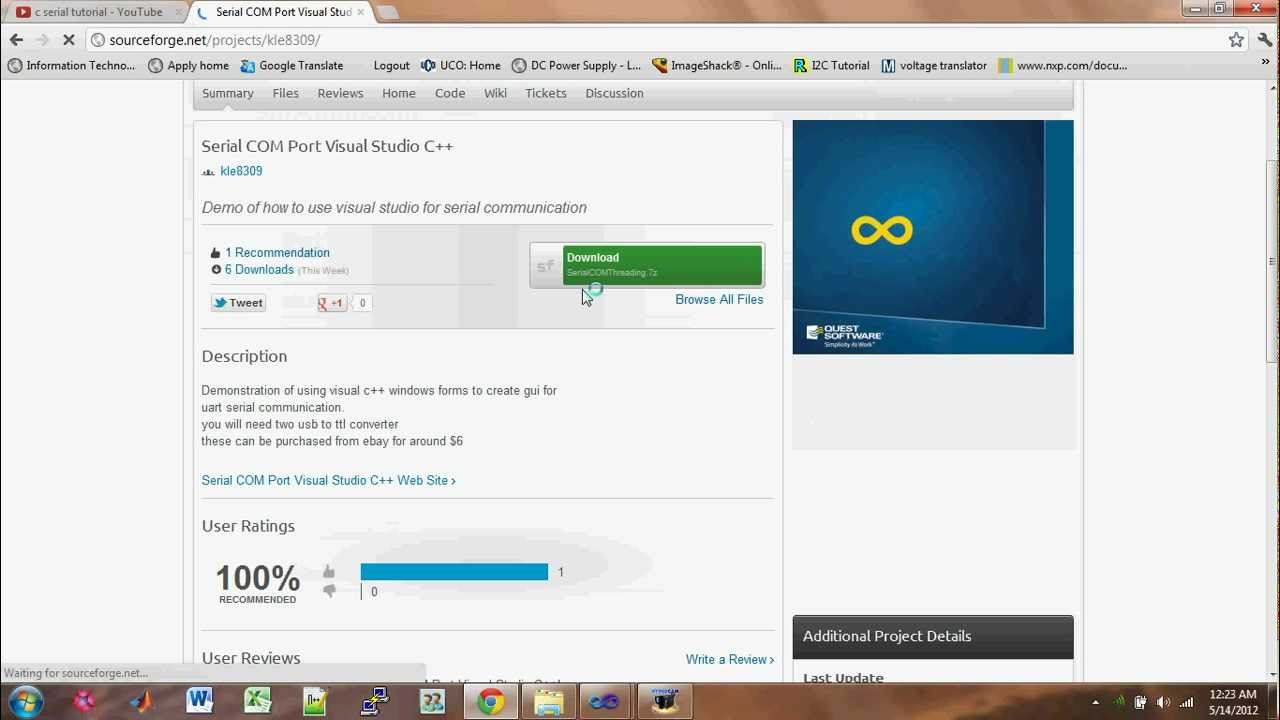Open the Windows Start menu

tap(25, 701)
